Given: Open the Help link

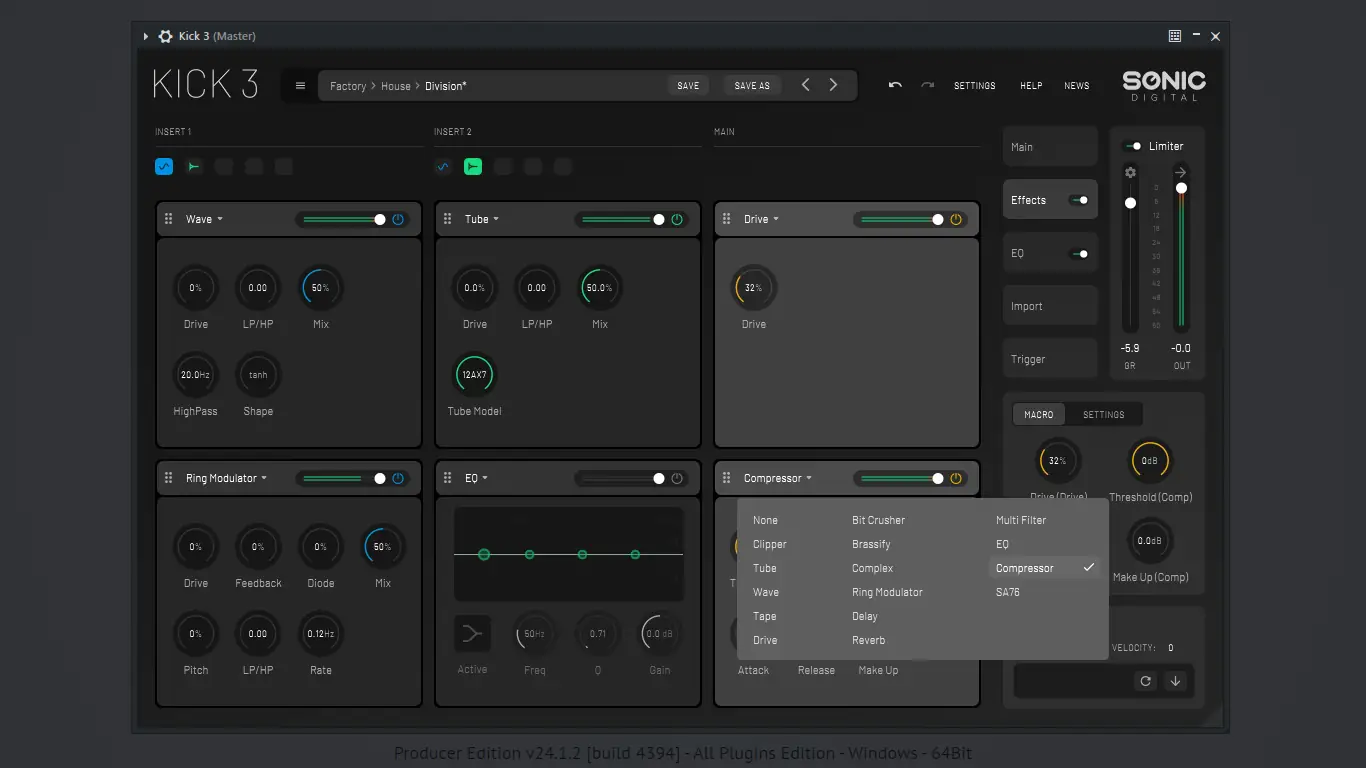Looking at the screenshot, I should point(1031,86).
